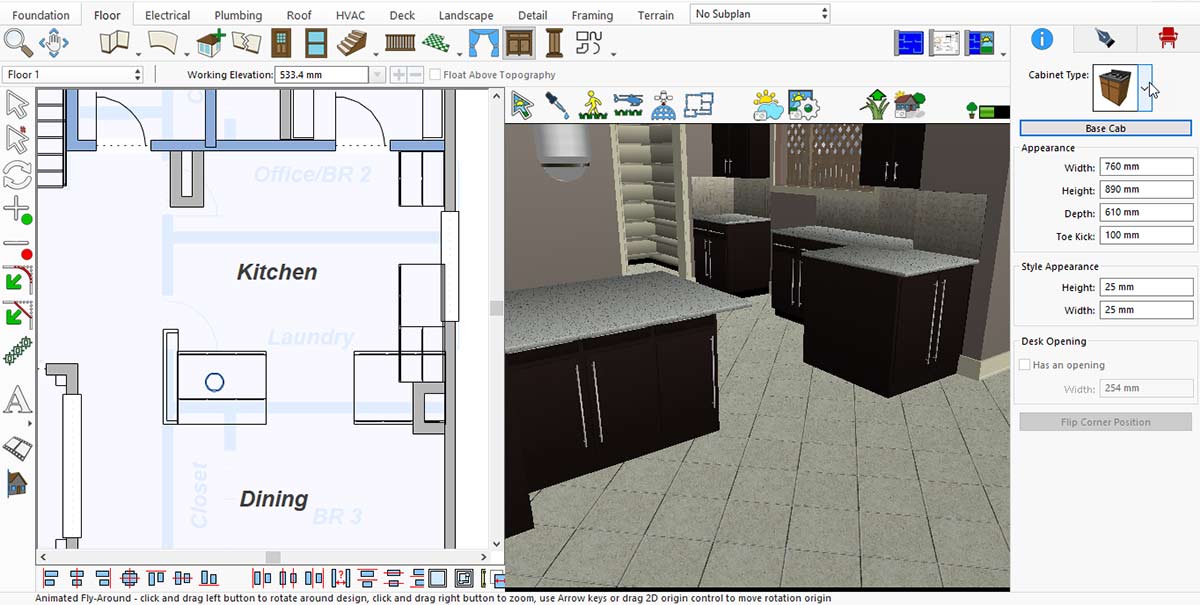This screenshot has width=1200, height=605.
Task: Click the Text tool in left sidebar
Action: point(18,401)
